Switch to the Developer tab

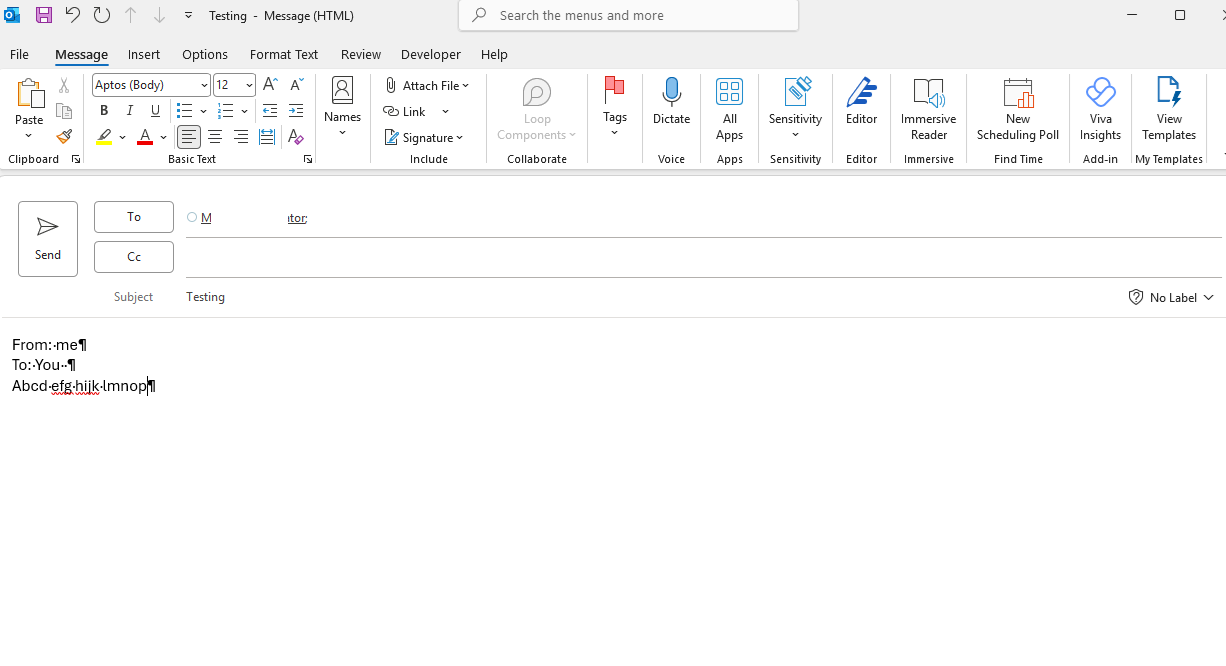431,54
